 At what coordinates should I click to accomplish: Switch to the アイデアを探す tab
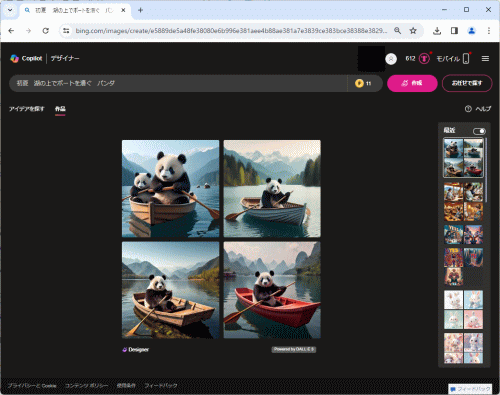[27, 109]
